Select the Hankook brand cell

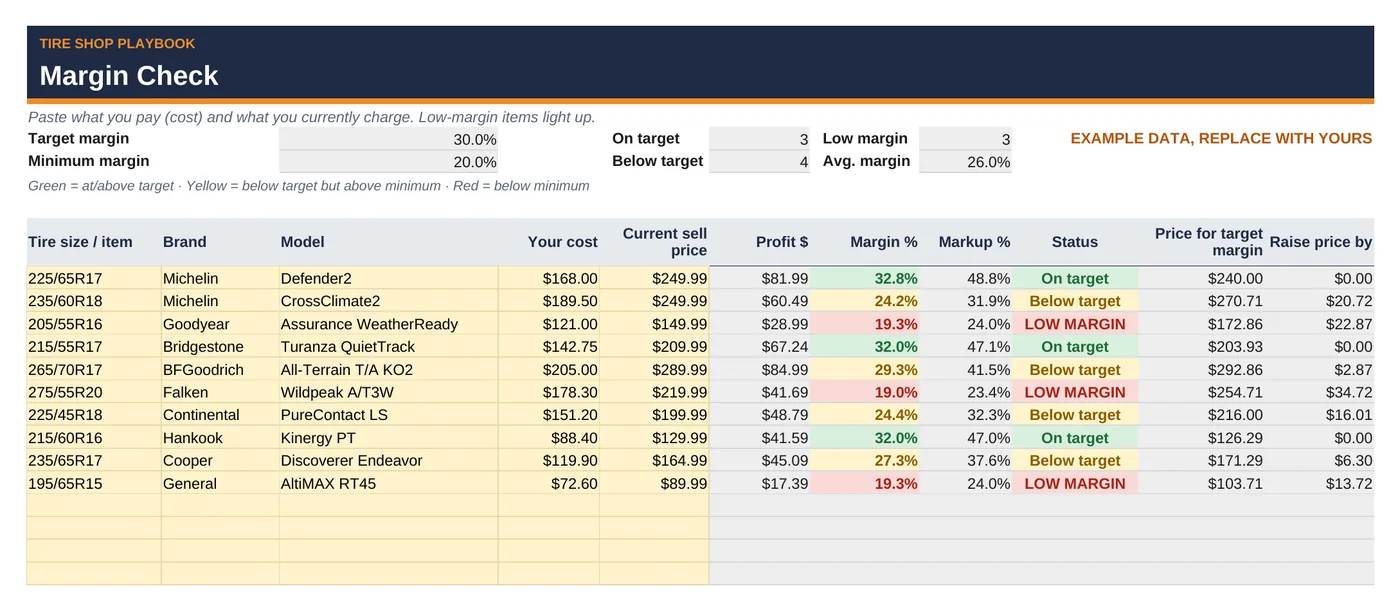tap(220, 438)
